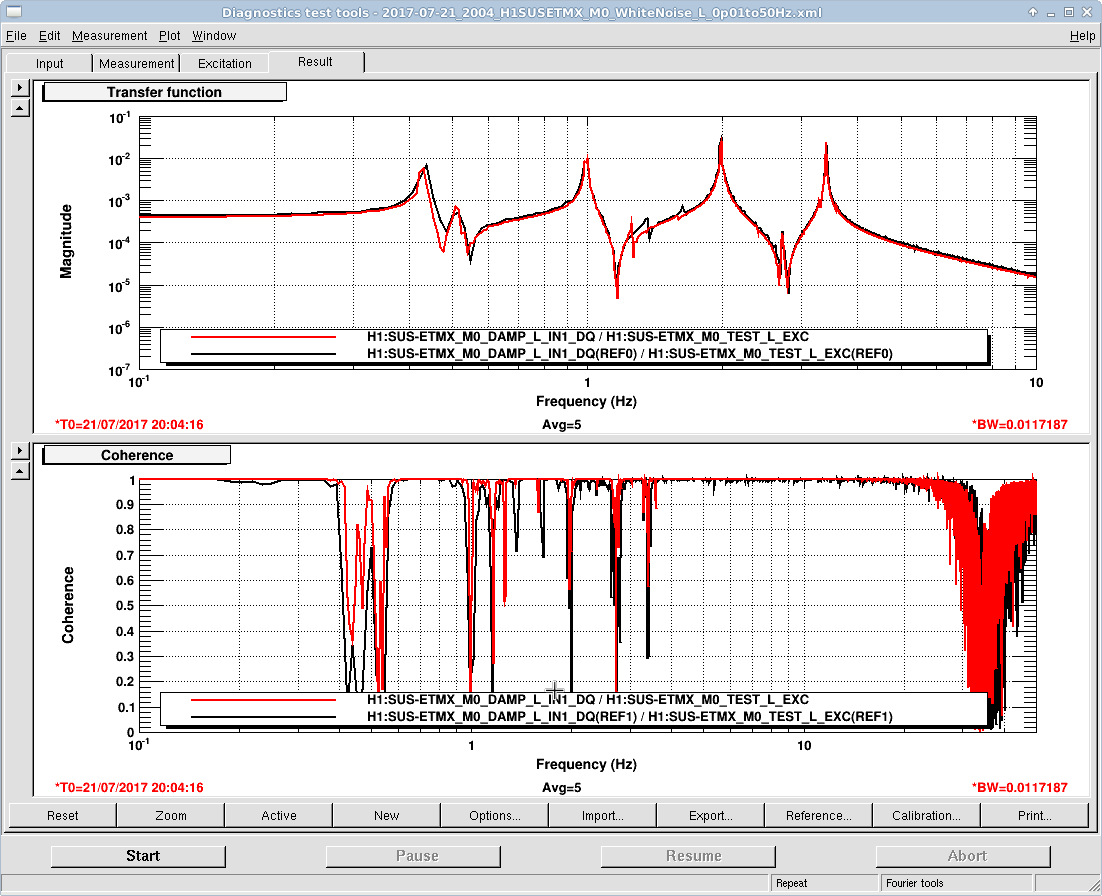Open the Window menu
The image size is (1102, 896).
tap(214, 36)
